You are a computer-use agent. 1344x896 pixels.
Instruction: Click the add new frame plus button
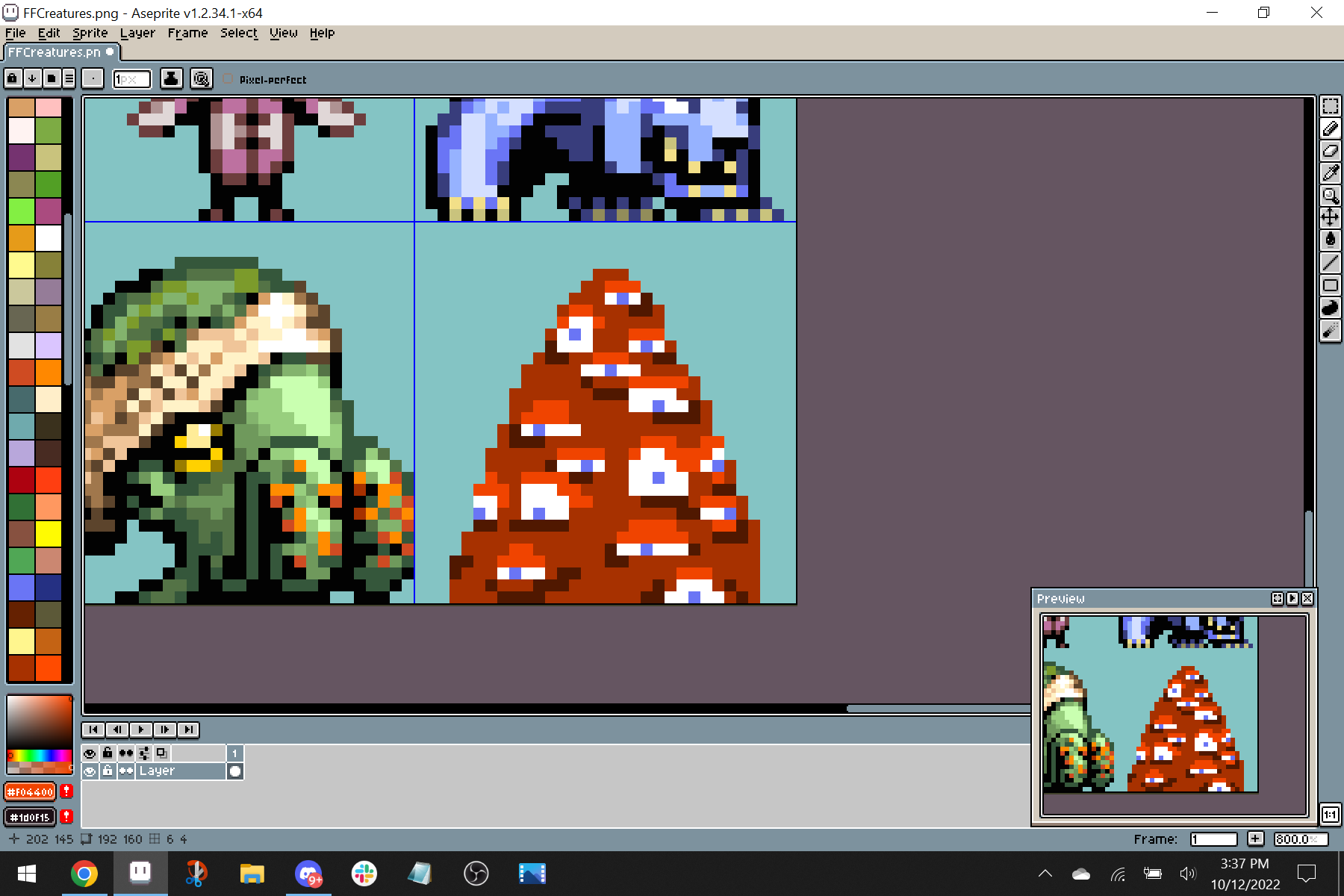pos(1255,839)
